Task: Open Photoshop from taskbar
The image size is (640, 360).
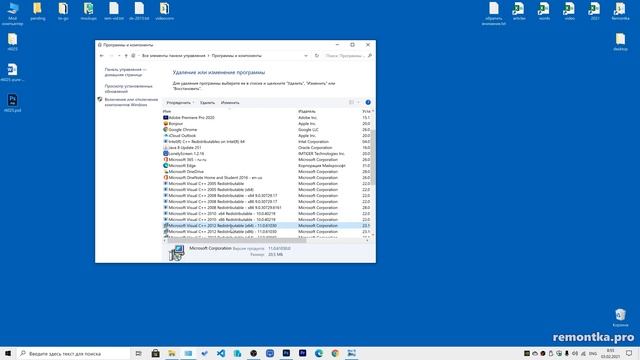Action: coord(286,353)
